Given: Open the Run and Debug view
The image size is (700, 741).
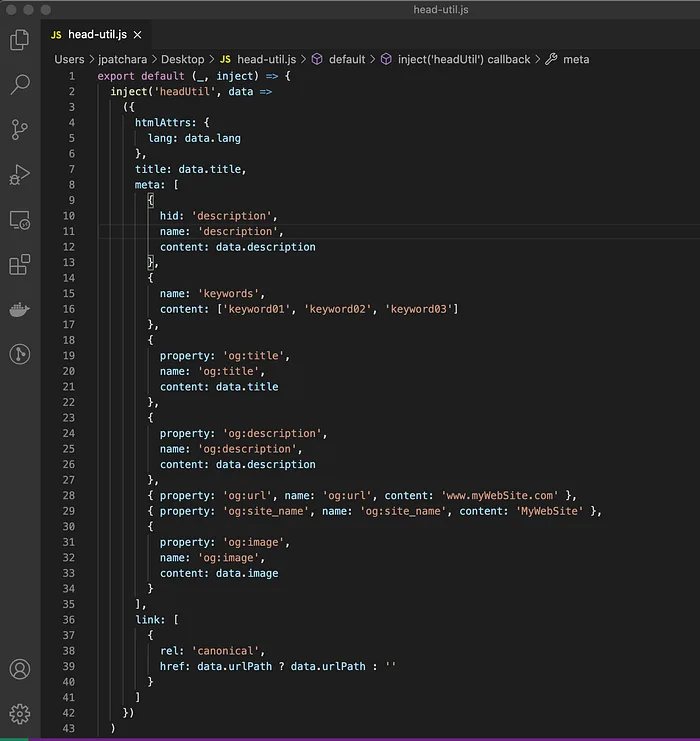Looking at the screenshot, I should coord(20,174).
